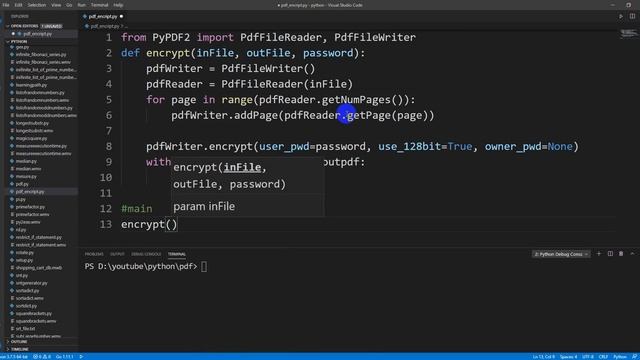Select language mode Python in status bar
The height and width of the screenshot is (360, 640).
point(620,357)
